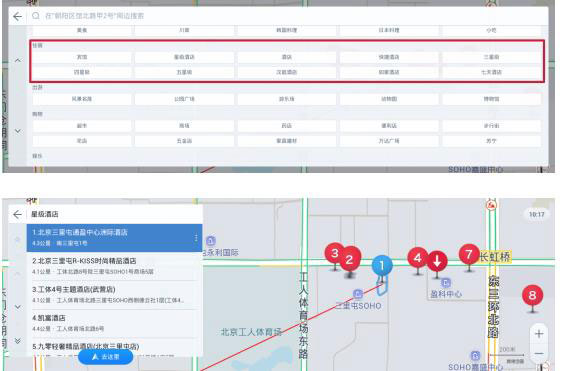
Task: Choose 商场 under 购物
Action: coord(184,126)
